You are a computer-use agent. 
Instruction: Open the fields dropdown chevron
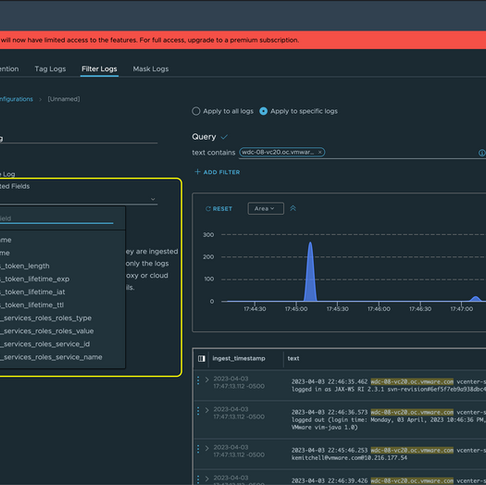coord(153,199)
